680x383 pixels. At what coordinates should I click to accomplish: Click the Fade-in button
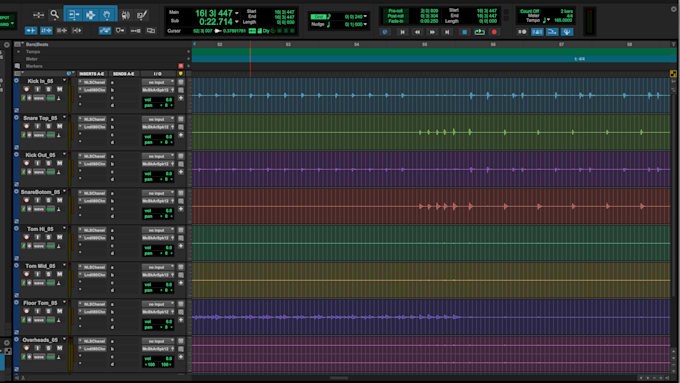coord(395,21)
